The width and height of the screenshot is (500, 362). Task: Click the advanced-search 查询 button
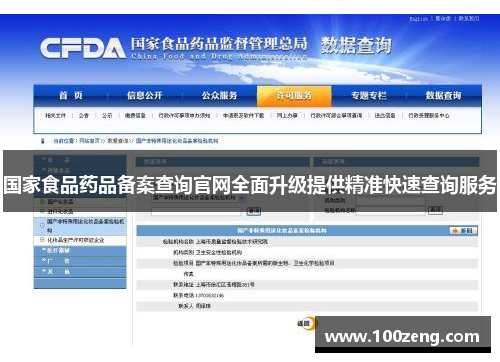[x=435, y=210]
